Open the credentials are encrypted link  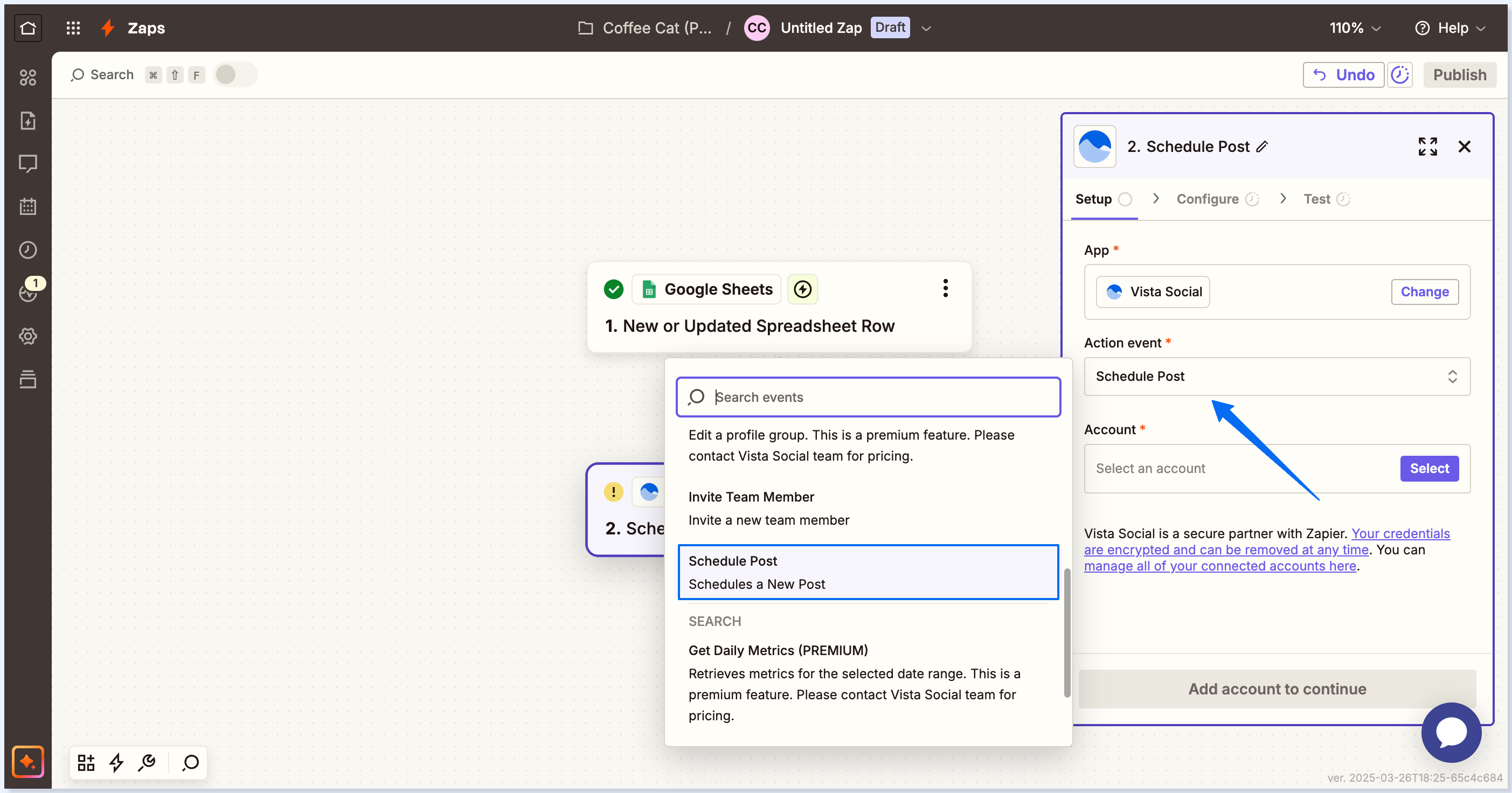(x=1267, y=542)
